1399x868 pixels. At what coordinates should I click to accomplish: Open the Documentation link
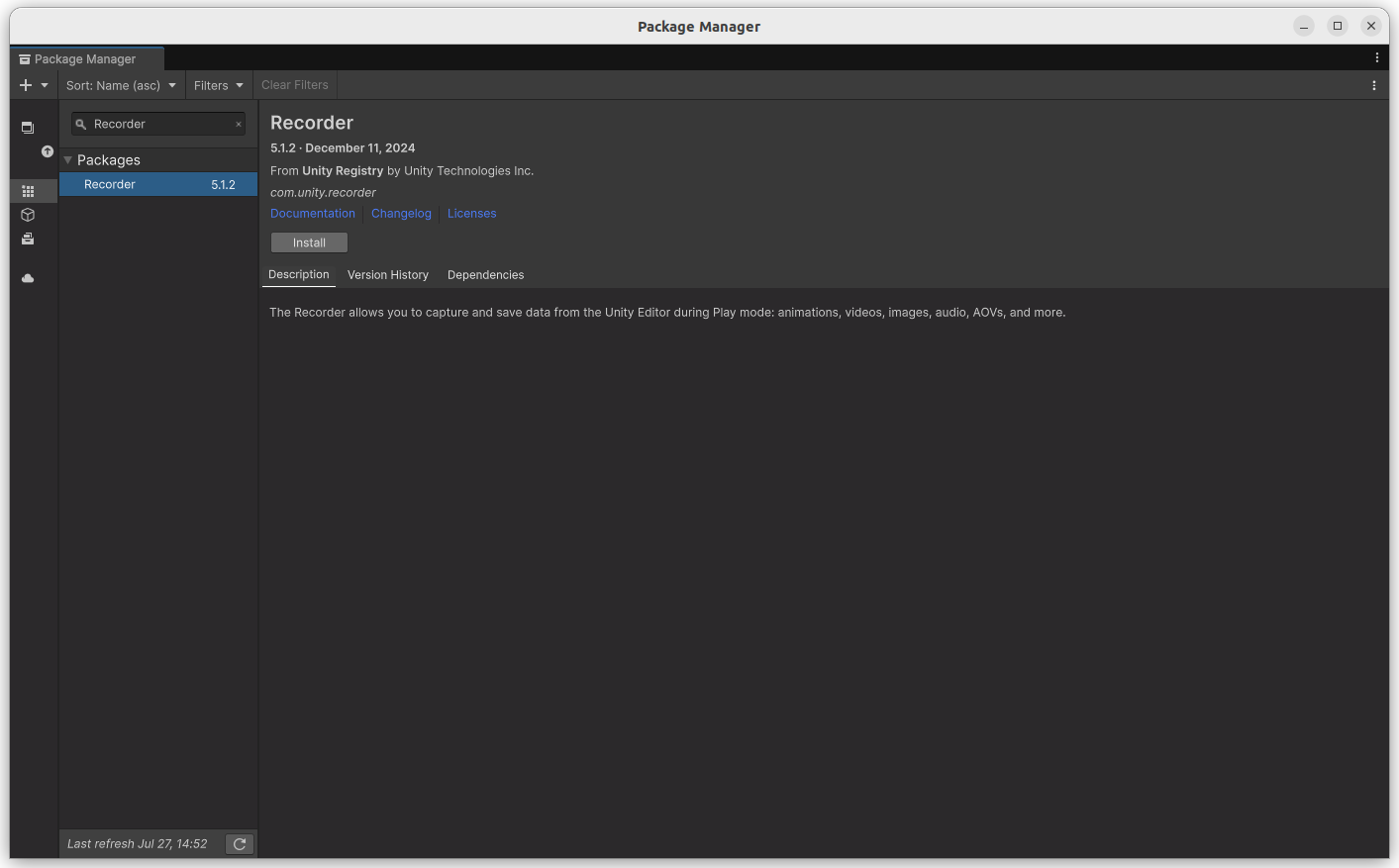coord(313,214)
